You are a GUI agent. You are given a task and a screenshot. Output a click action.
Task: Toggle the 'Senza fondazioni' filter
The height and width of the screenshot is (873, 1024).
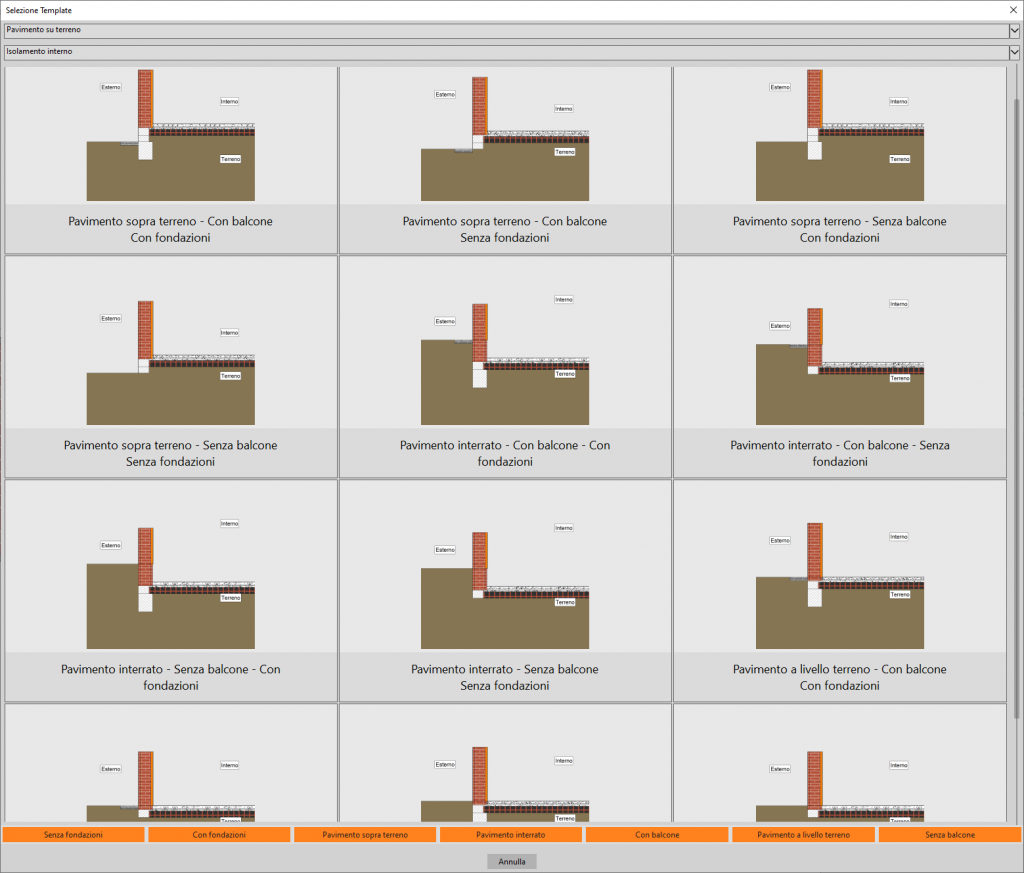coord(73,834)
